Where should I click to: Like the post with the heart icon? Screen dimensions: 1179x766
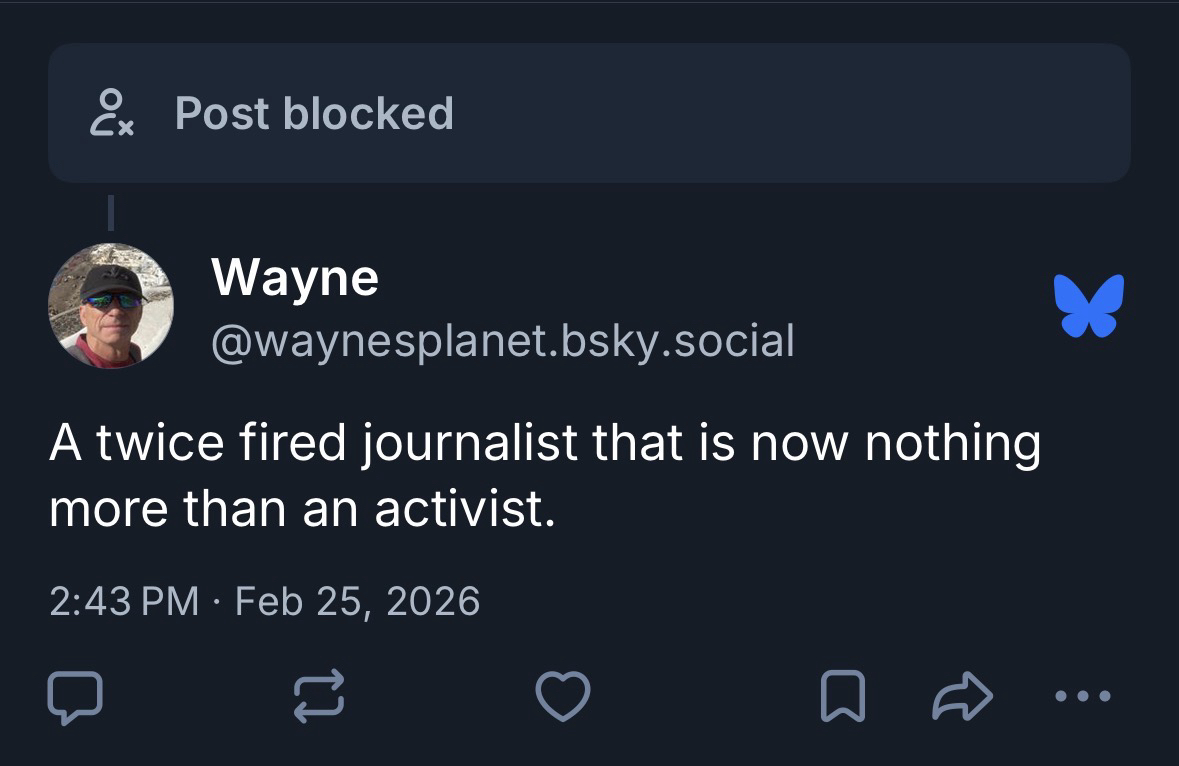pyautogui.click(x=563, y=696)
